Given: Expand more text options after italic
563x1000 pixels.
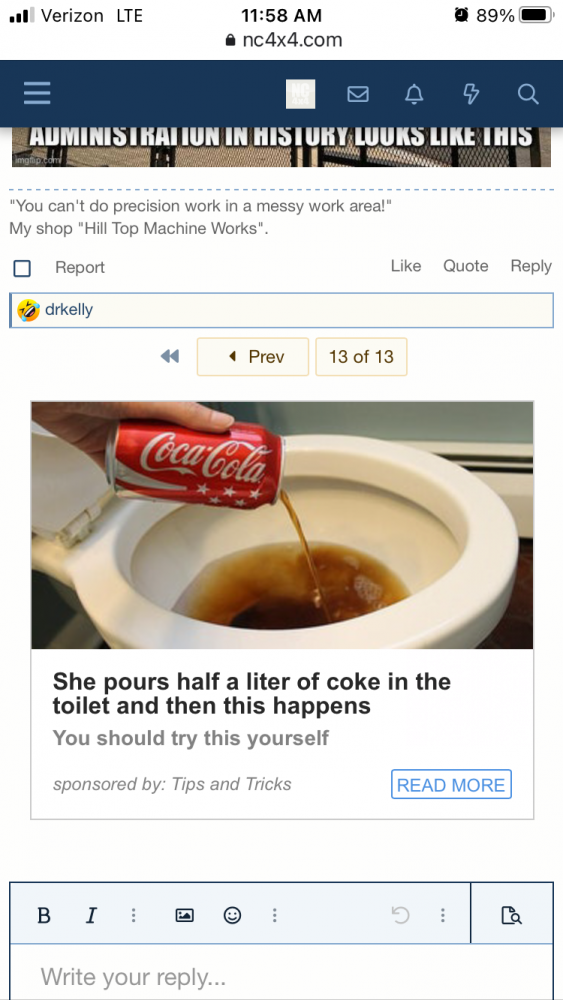Looking at the screenshot, I should pyautogui.click(x=133, y=915).
